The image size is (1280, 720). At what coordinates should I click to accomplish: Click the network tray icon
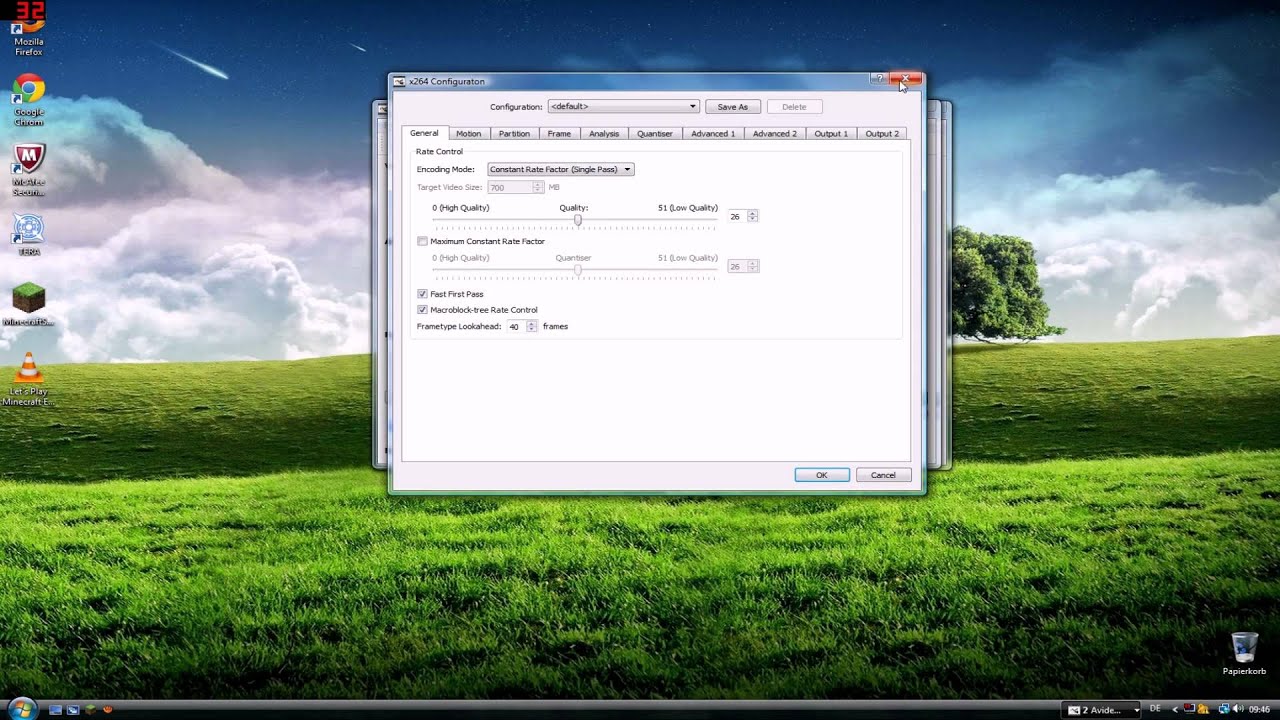click(x=1223, y=709)
